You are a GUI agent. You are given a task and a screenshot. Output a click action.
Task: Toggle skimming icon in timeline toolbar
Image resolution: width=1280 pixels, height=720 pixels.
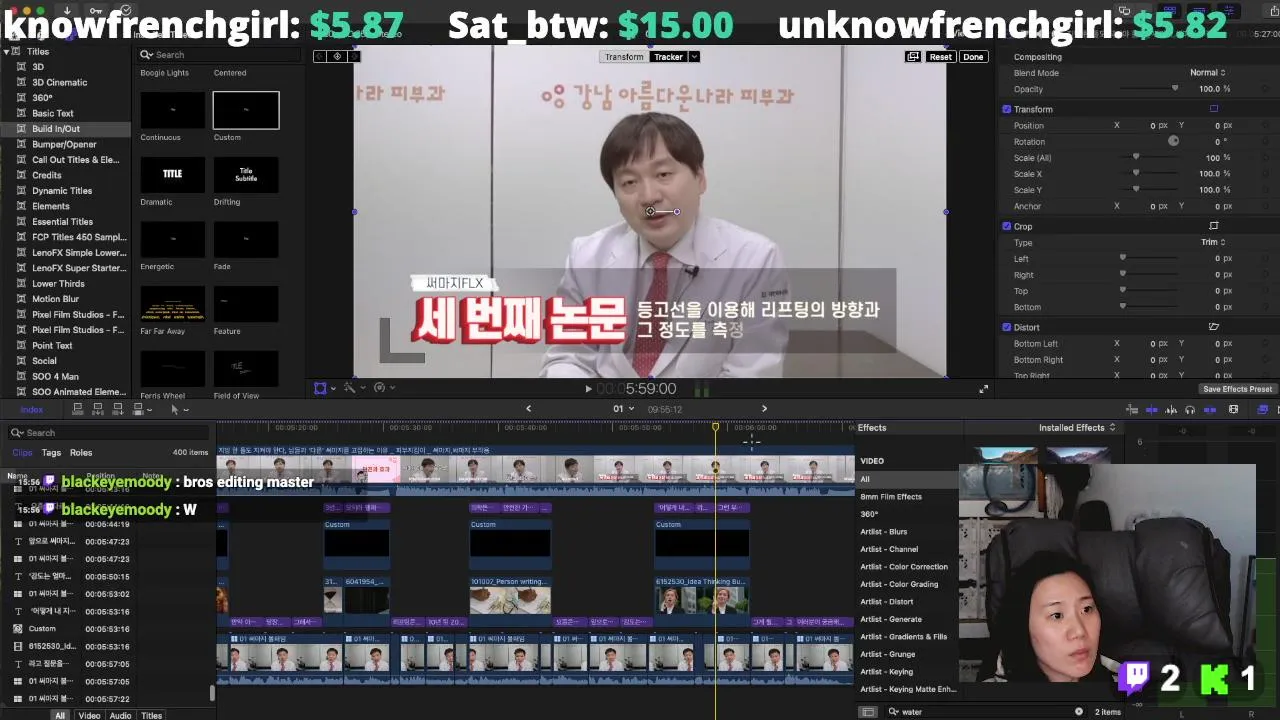pyautogui.click(x=1151, y=409)
